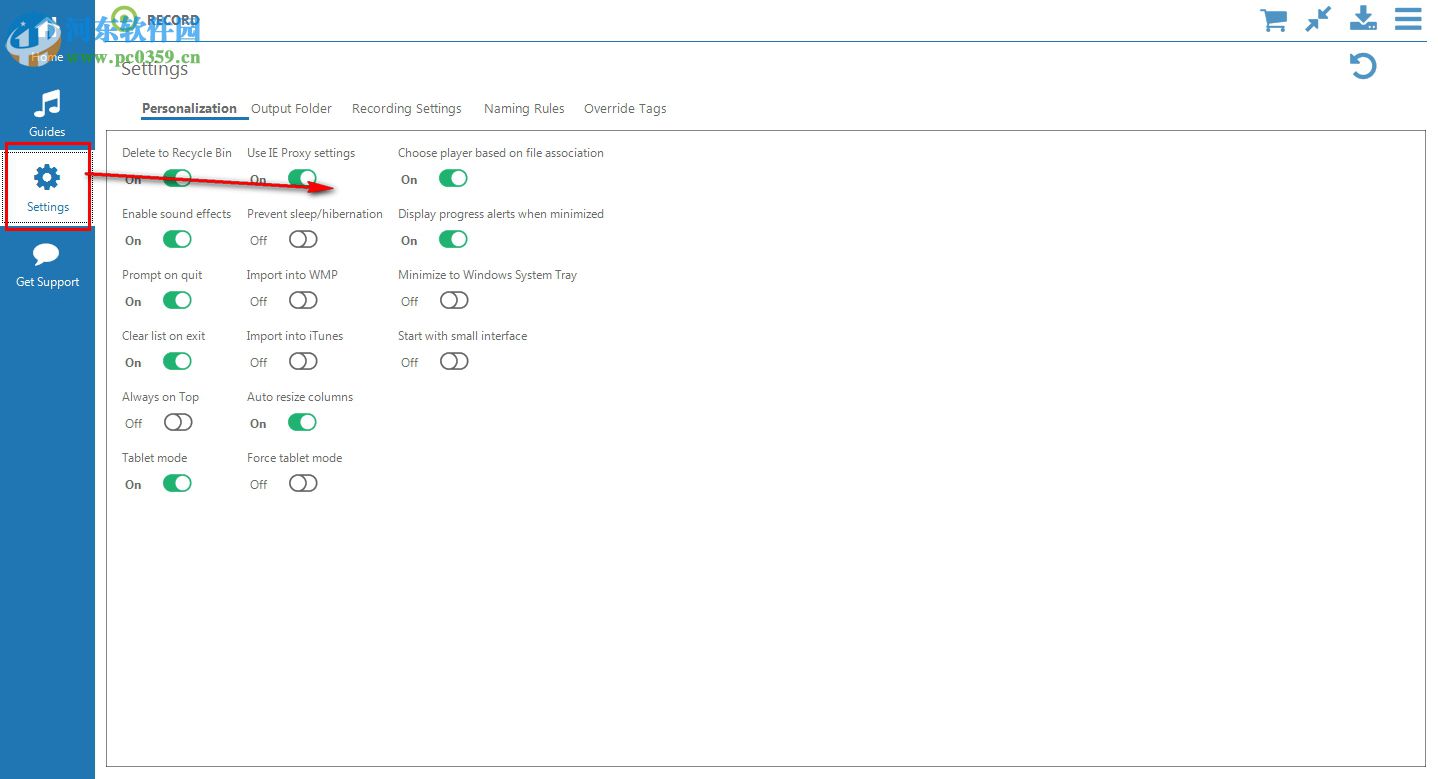1438x779 pixels.
Task: Toggle Display progress alerts when minimized switch
Action: pyautogui.click(x=453, y=240)
